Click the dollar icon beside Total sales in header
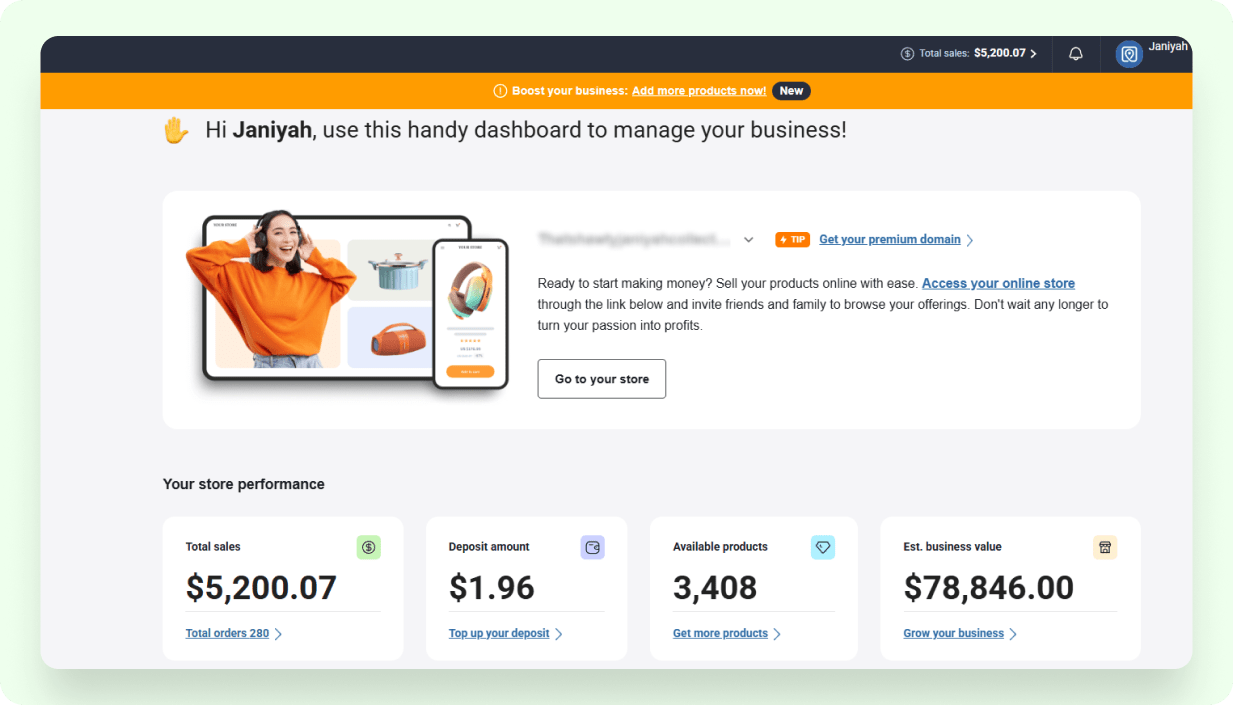The image size is (1233, 705). (907, 54)
